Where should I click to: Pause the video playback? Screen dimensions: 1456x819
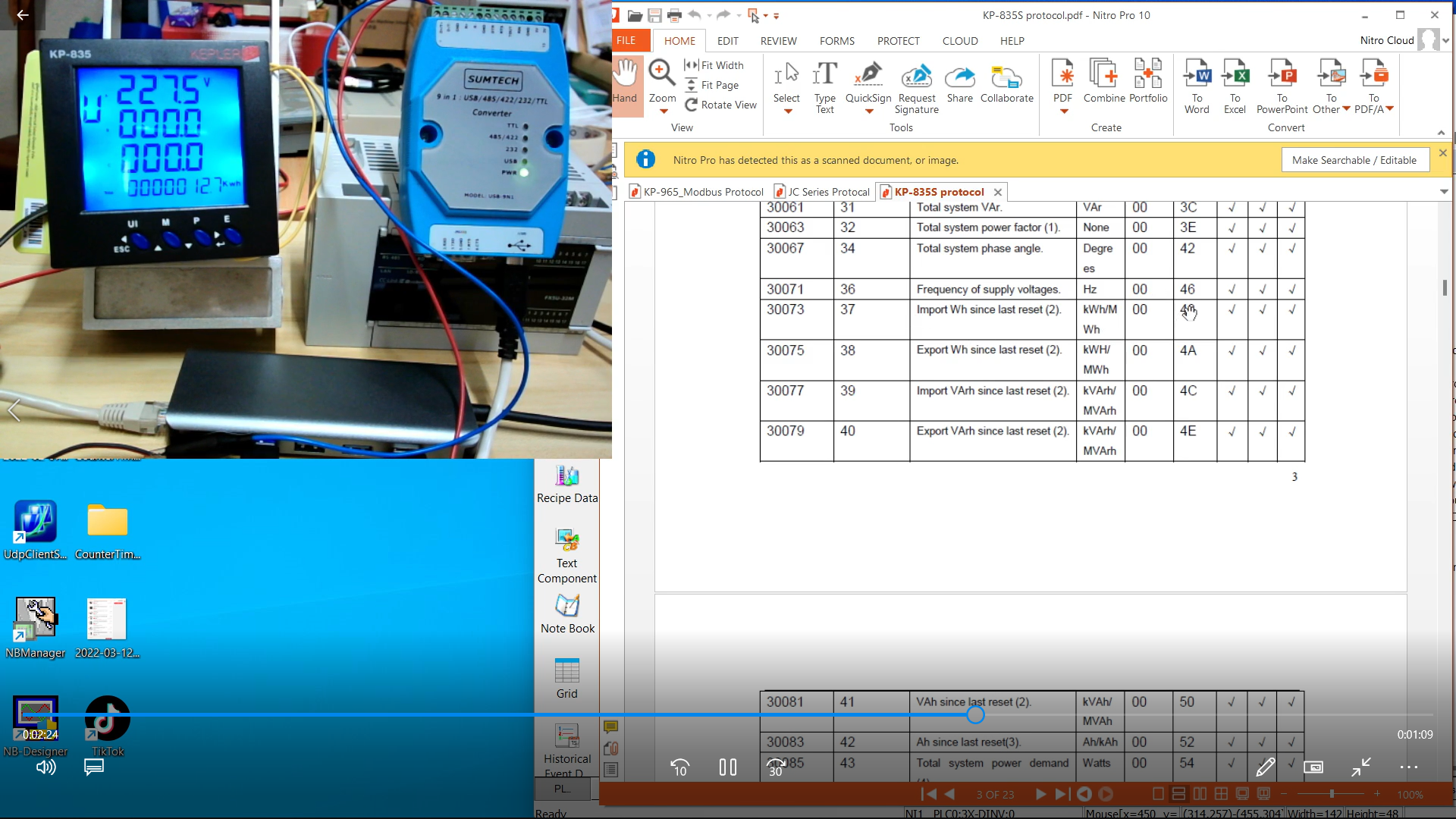(727, 767)
